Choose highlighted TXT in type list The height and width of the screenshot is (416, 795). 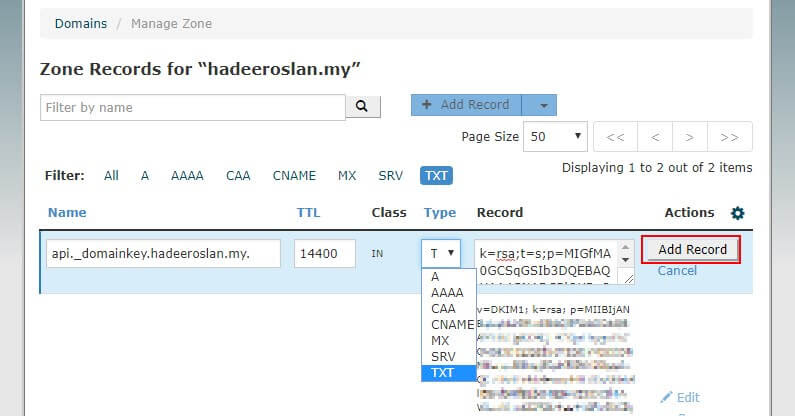click(x=449, y=373)
